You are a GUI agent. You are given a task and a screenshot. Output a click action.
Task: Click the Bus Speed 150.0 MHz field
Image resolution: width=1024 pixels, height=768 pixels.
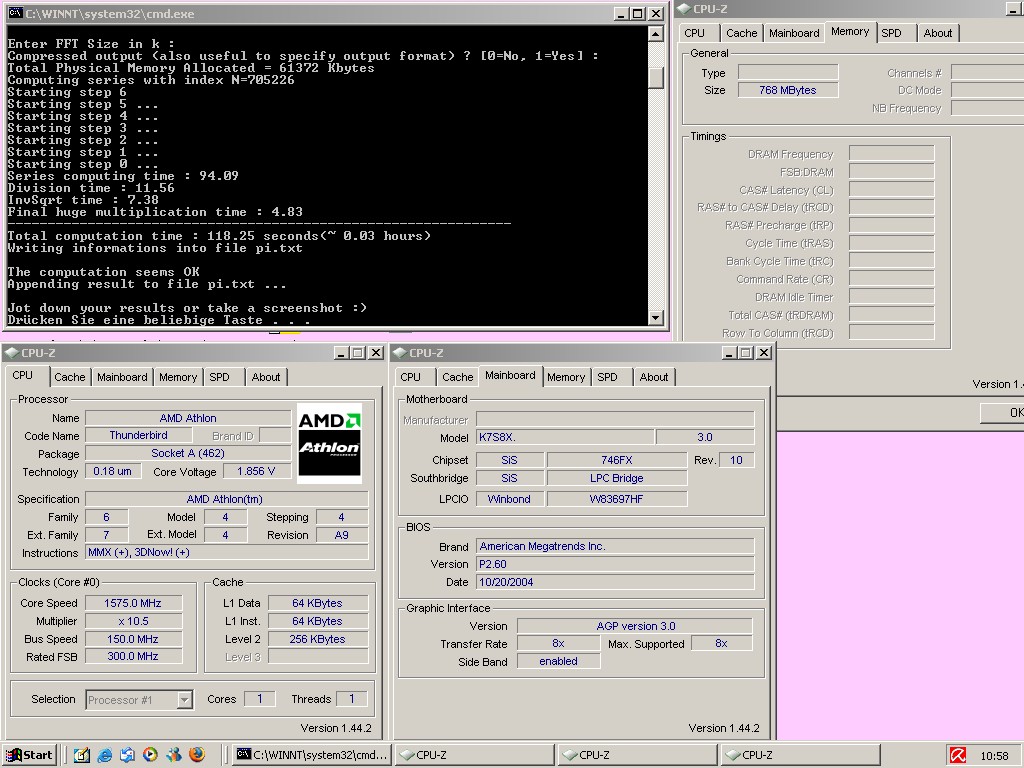(x=133, y=639)
